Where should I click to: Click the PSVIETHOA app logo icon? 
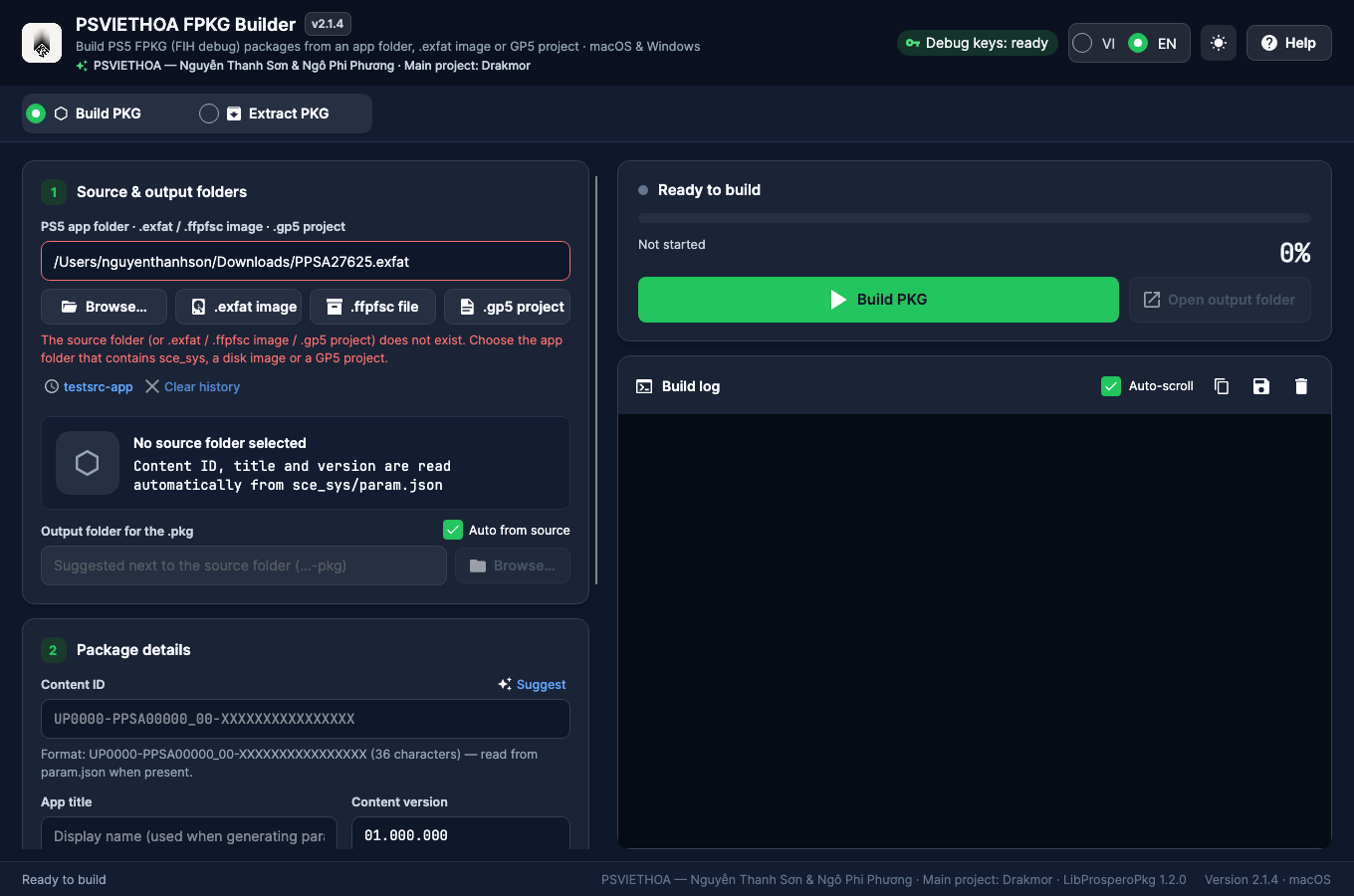pyautogui.click(x=42, y=43)
